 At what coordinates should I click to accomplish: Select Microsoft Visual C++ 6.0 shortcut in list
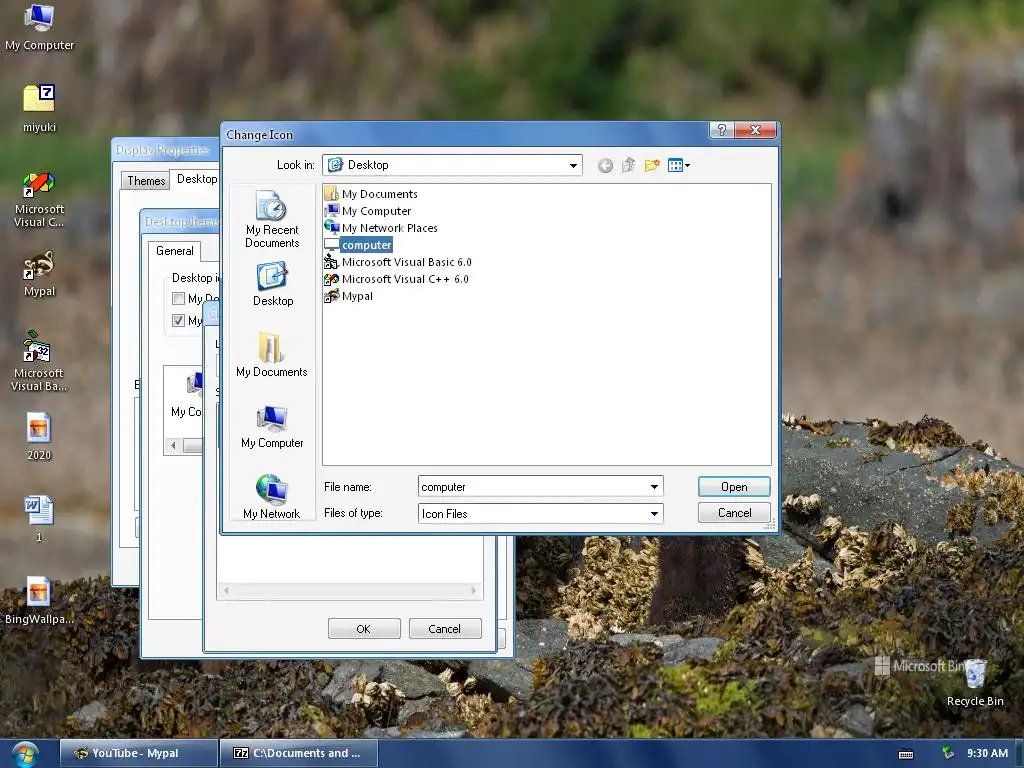396,279
